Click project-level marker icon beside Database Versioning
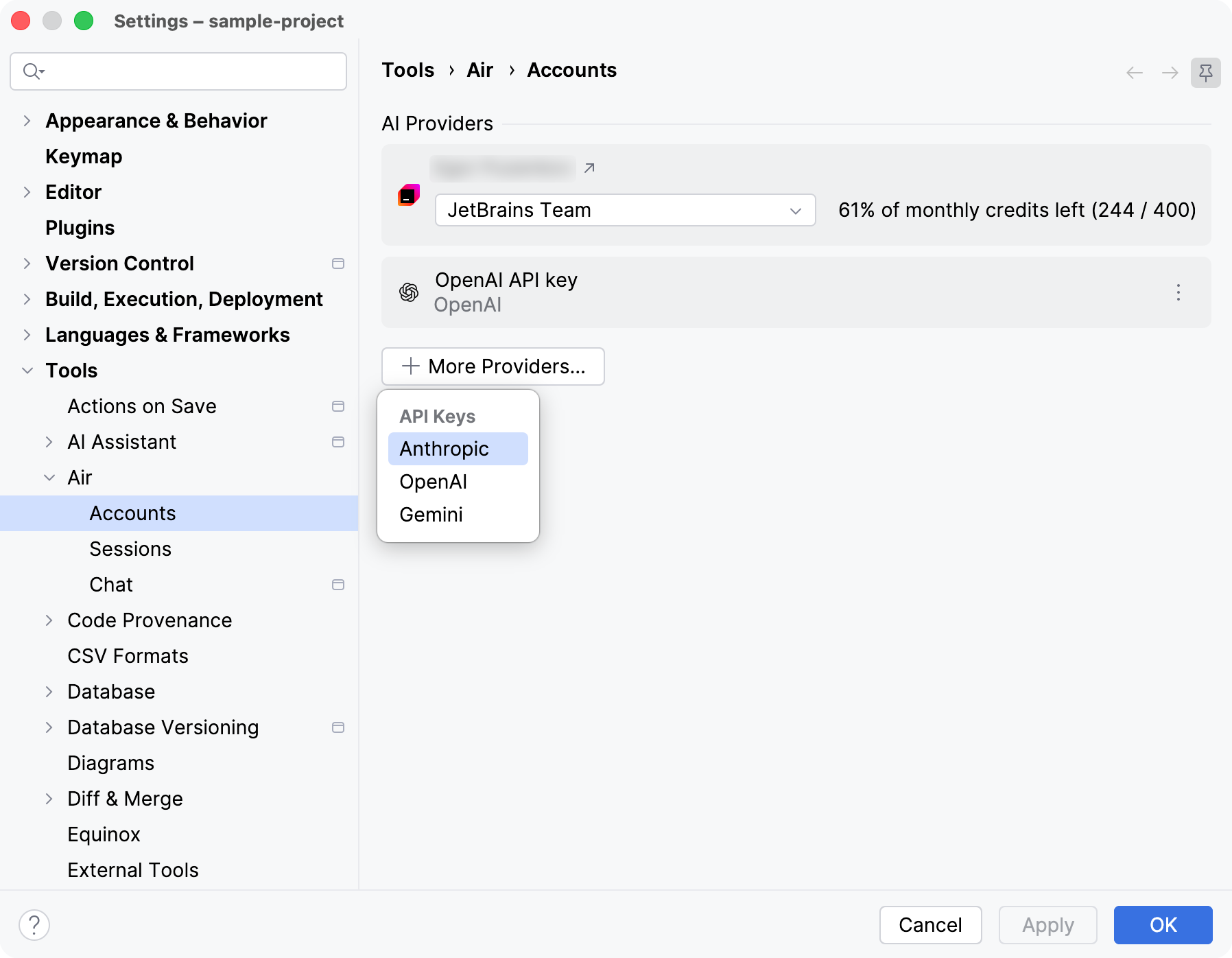 point(338,727)
